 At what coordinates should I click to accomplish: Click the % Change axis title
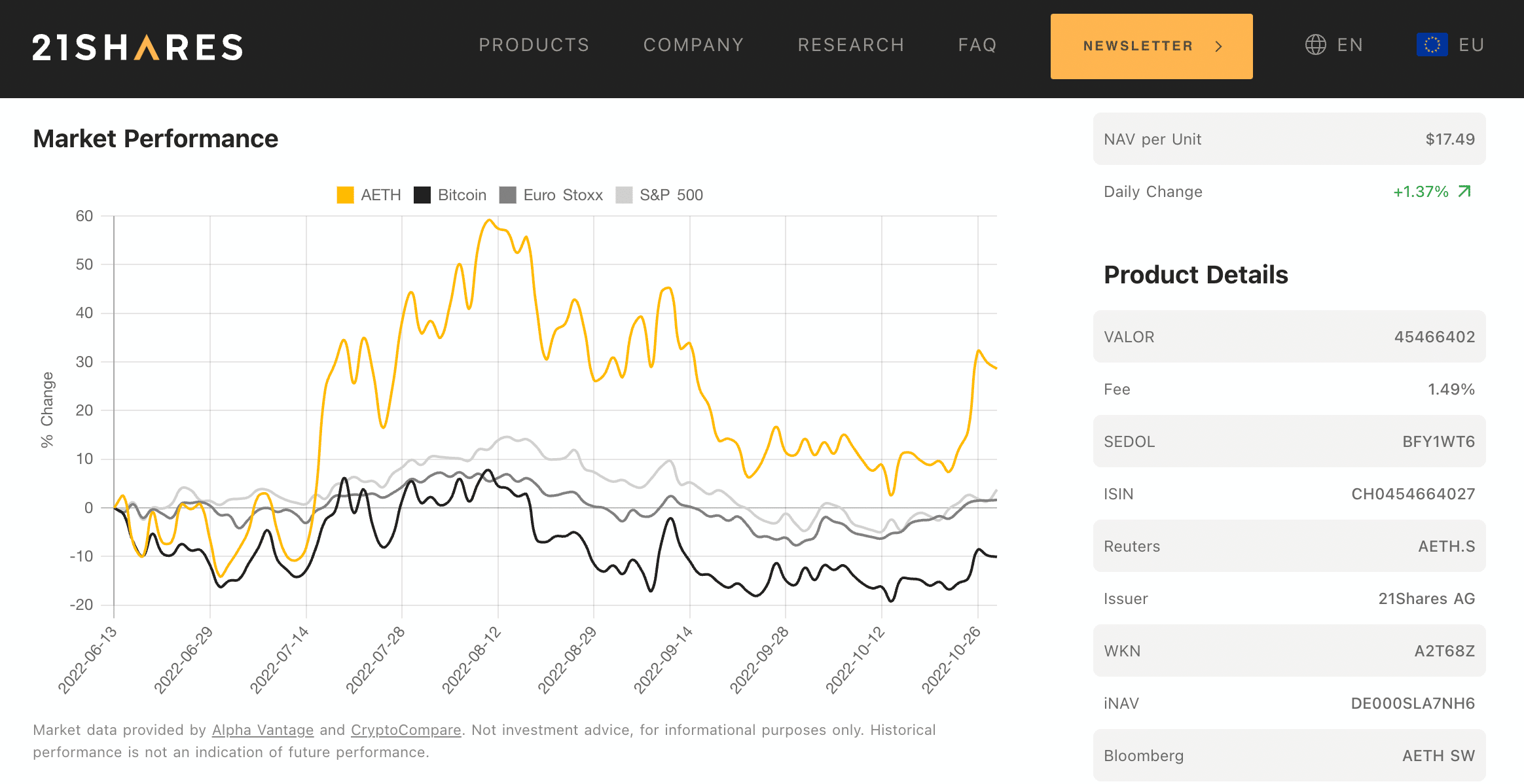pos(47,410)
